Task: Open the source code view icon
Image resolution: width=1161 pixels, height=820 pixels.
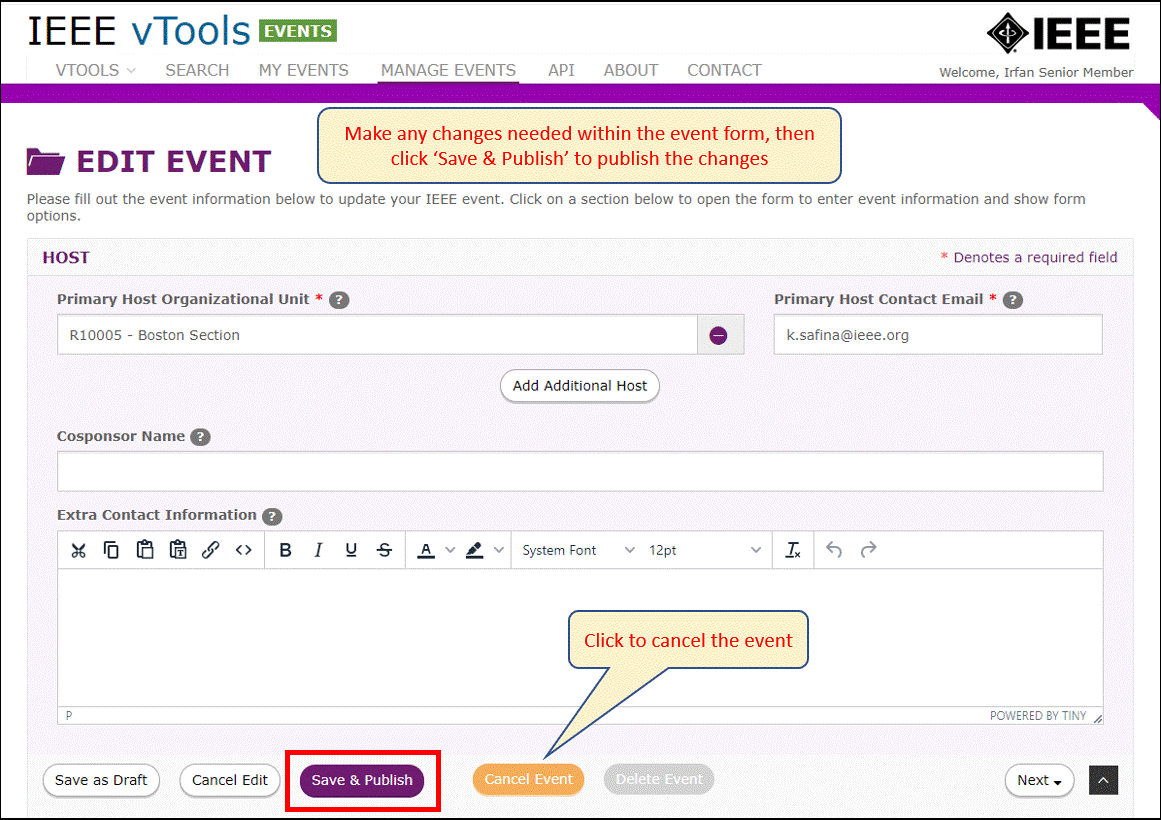Action: (x=244, y=550)
